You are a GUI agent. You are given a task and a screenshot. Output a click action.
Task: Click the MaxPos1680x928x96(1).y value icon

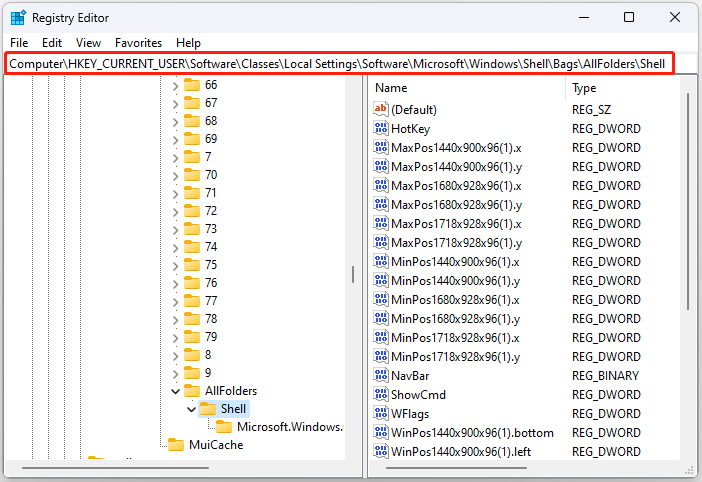coord(381,205)
